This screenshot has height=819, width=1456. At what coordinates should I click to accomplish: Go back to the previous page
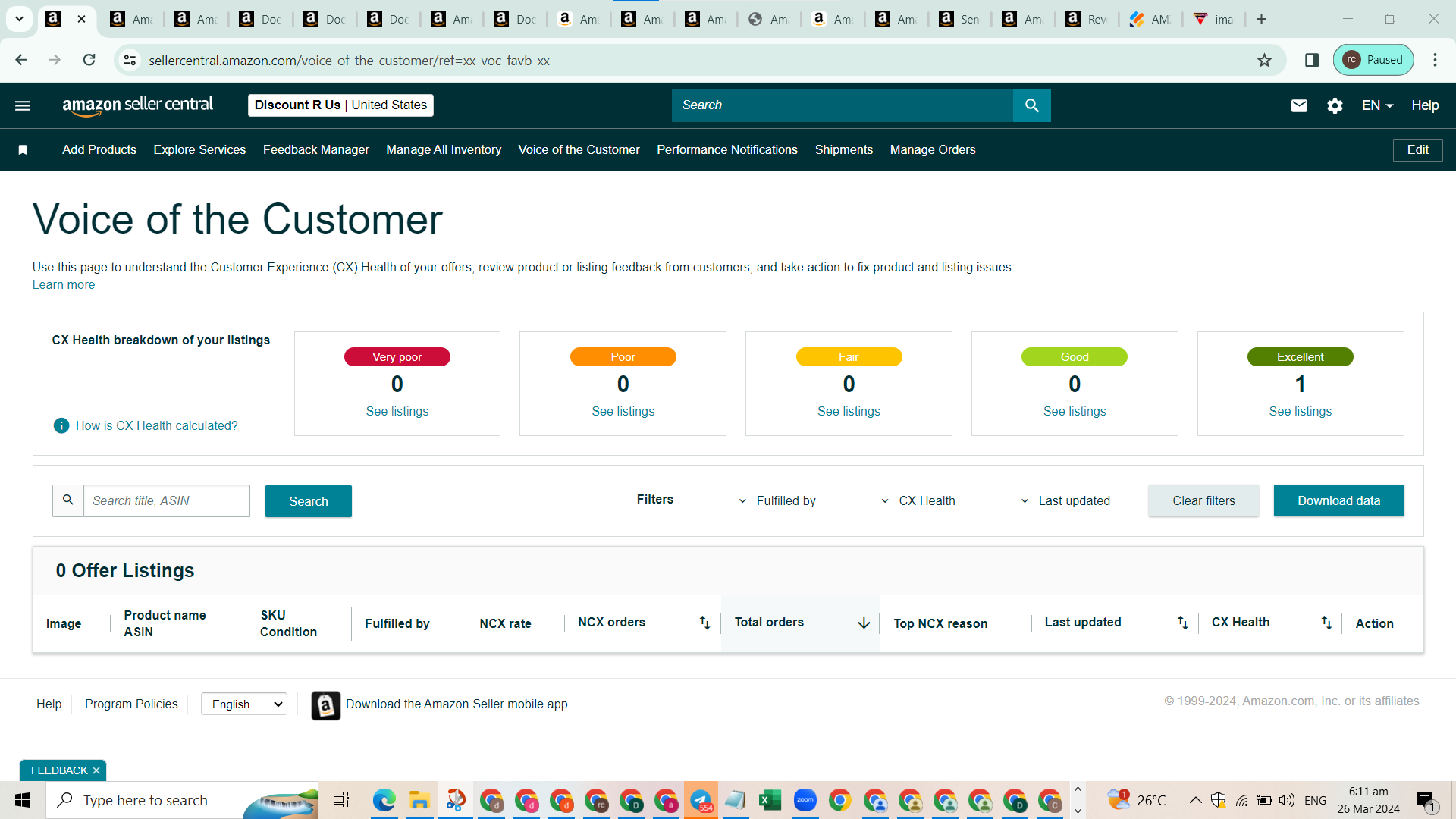(21, 60)
